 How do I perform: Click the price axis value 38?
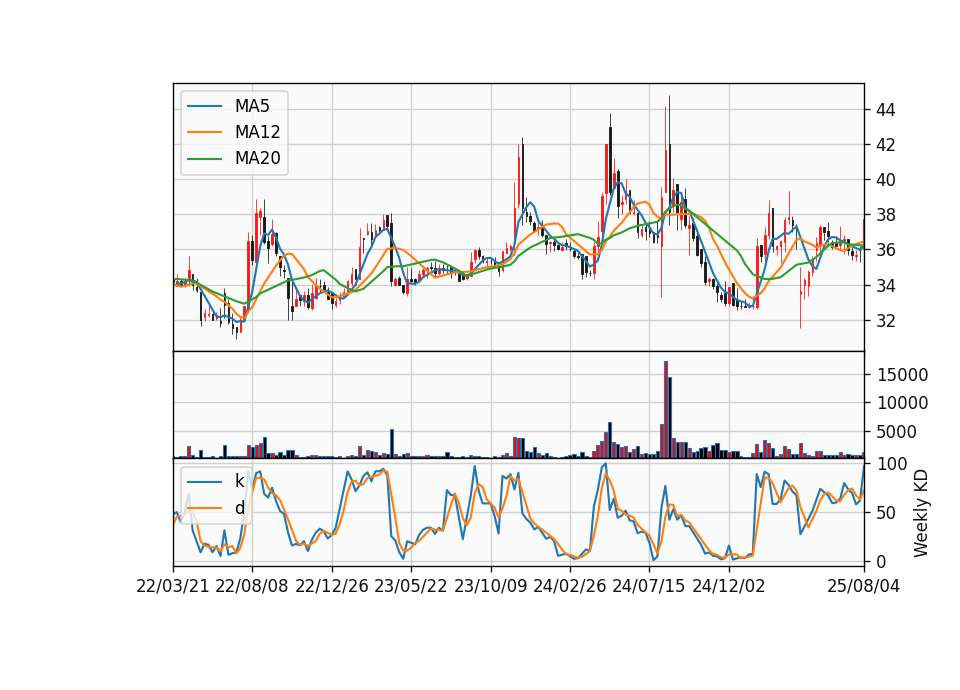point(885,215)
